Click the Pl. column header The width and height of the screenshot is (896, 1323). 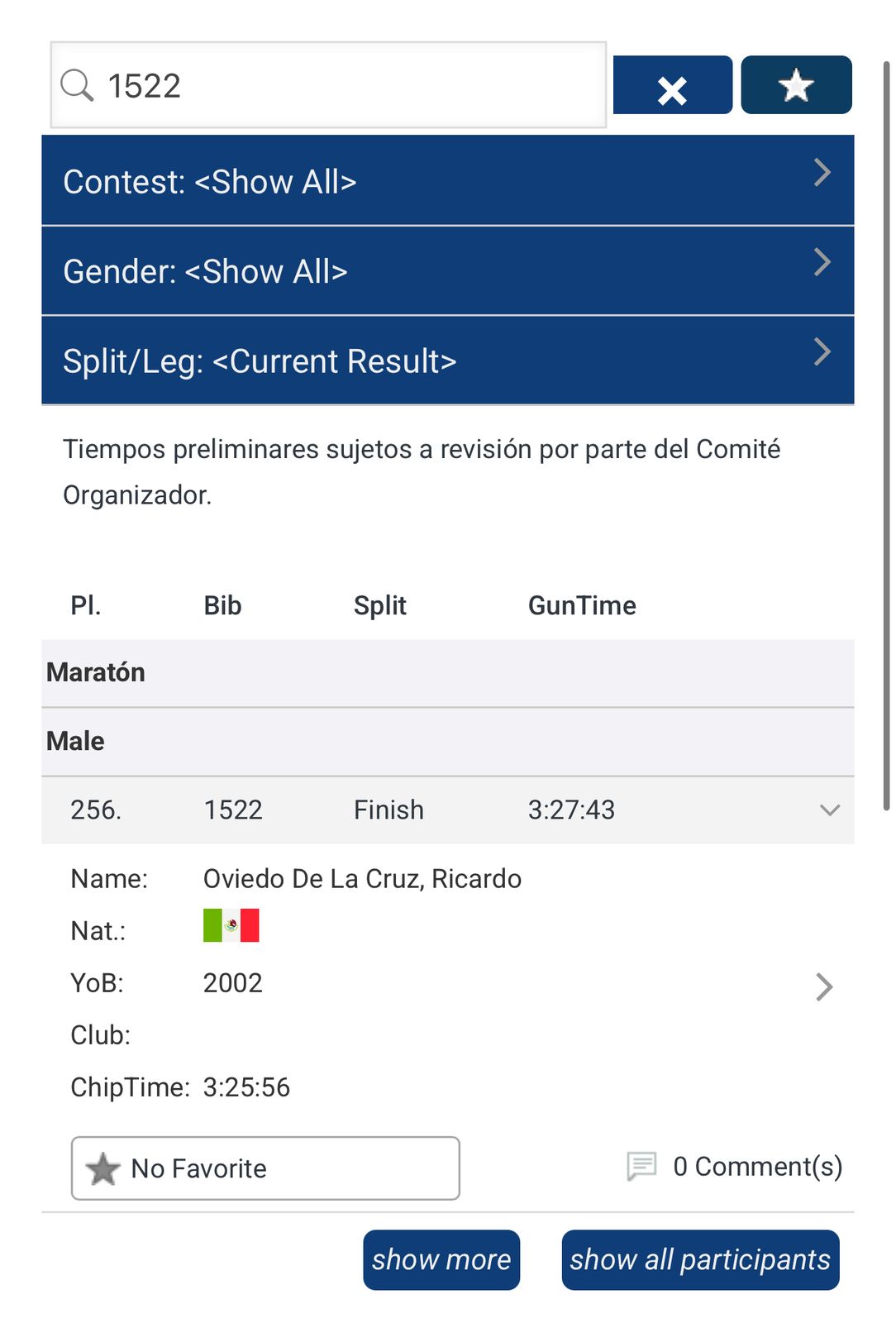coord(86,606)
